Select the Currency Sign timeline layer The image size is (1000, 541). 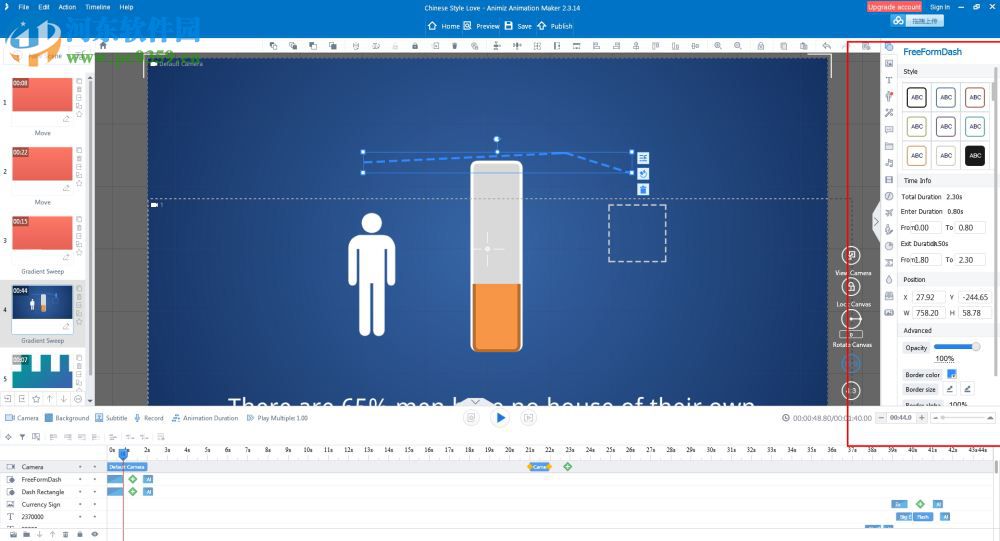click(x=41, y=504)
